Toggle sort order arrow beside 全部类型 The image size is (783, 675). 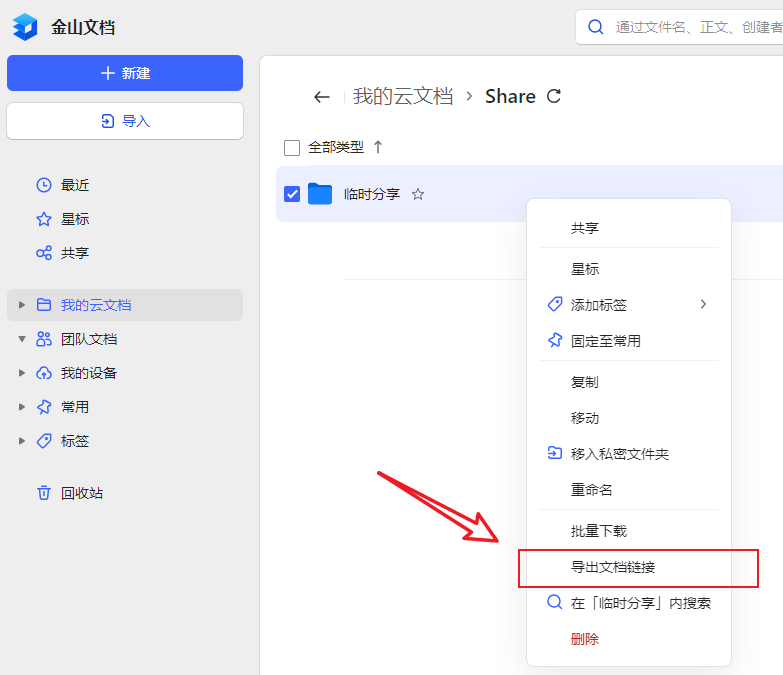(x=378, y=147)
